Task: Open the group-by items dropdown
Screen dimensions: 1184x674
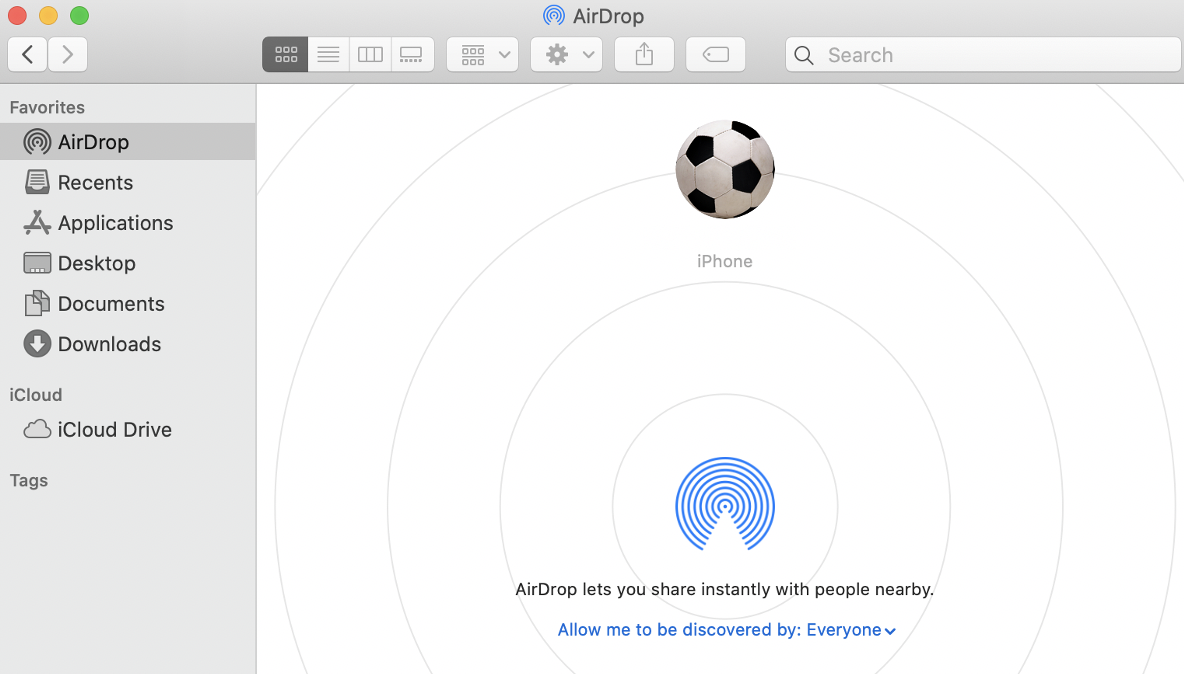Action: pyautogui.click(x=483, y=54)
